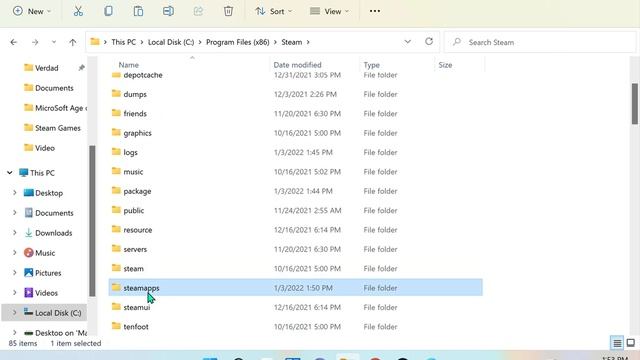The width and height of the screenshot is (640, 360).
Task: Select the public folder row
Action: pyautogui.click(x=296, y=210)
